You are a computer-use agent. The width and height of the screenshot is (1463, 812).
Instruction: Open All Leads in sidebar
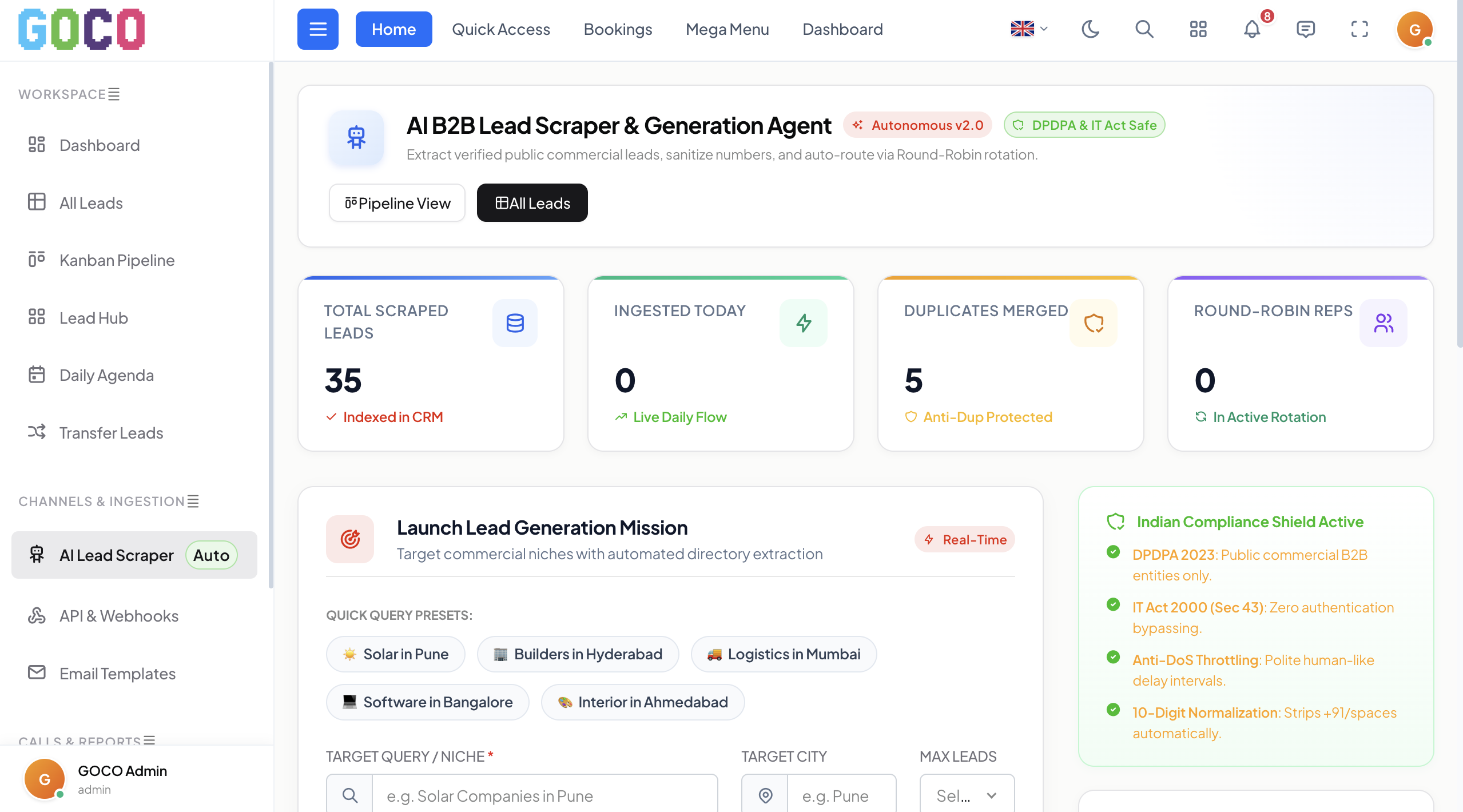(134, 203)
